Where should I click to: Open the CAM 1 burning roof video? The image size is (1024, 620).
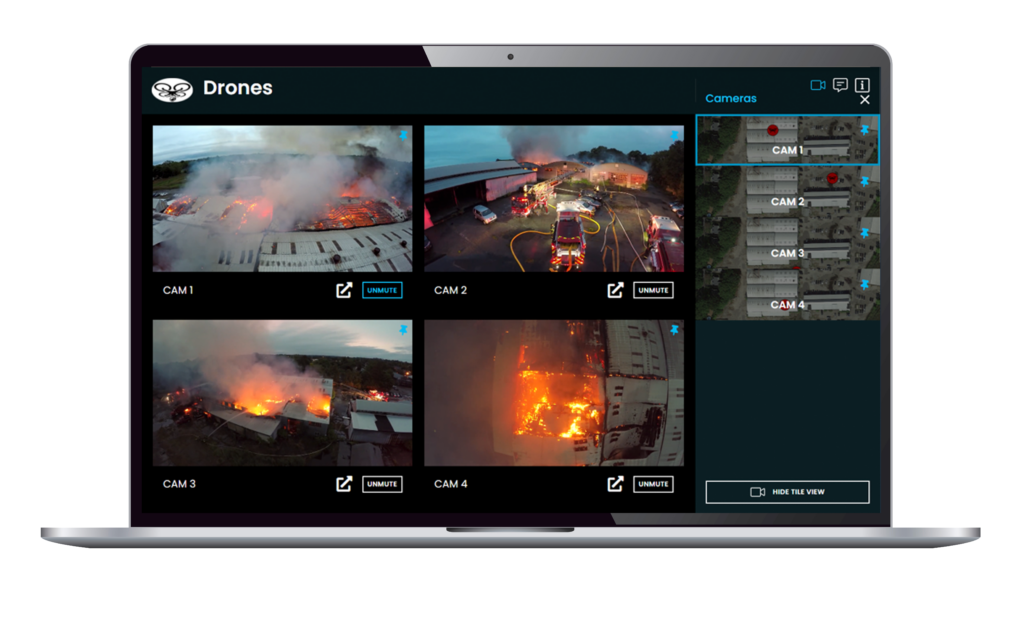click(x=282, y=199)
